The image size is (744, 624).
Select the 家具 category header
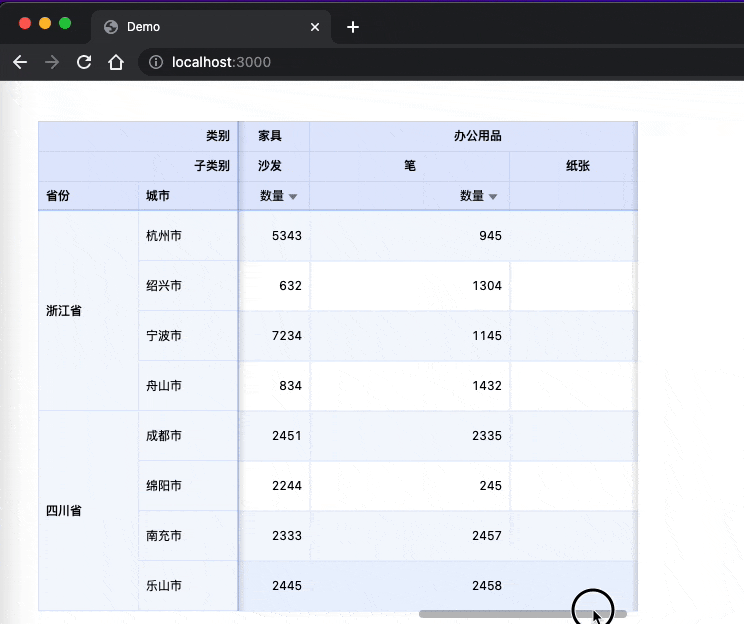pos(274,136)
